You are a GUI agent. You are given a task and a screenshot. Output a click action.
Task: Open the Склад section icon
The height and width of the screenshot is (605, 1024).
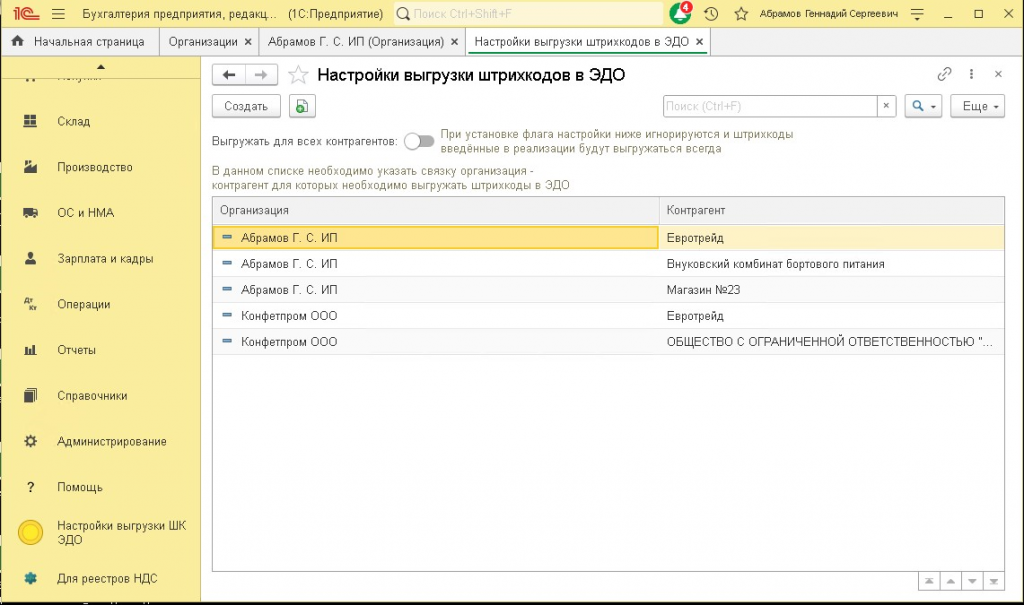click(30, 121)
